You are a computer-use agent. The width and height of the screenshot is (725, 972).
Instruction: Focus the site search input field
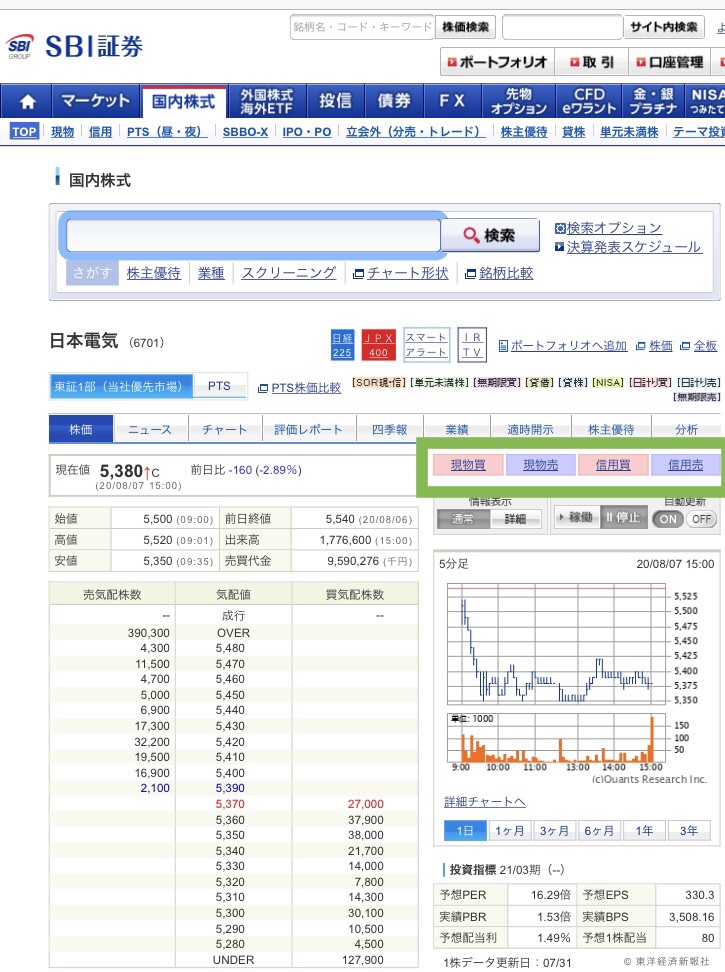(562, 27)
